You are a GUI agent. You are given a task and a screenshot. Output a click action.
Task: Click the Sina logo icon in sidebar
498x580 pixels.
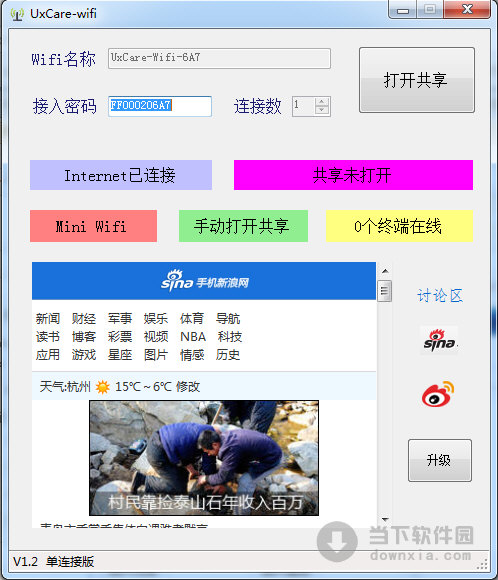(439, 340)
